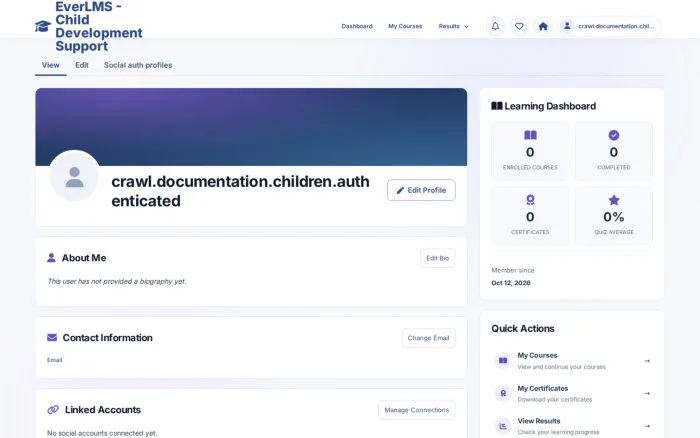This screenshot has width=700, height=438.
Task: Click 'This user has not provided a biography yet.'
Action: (117, 281)
